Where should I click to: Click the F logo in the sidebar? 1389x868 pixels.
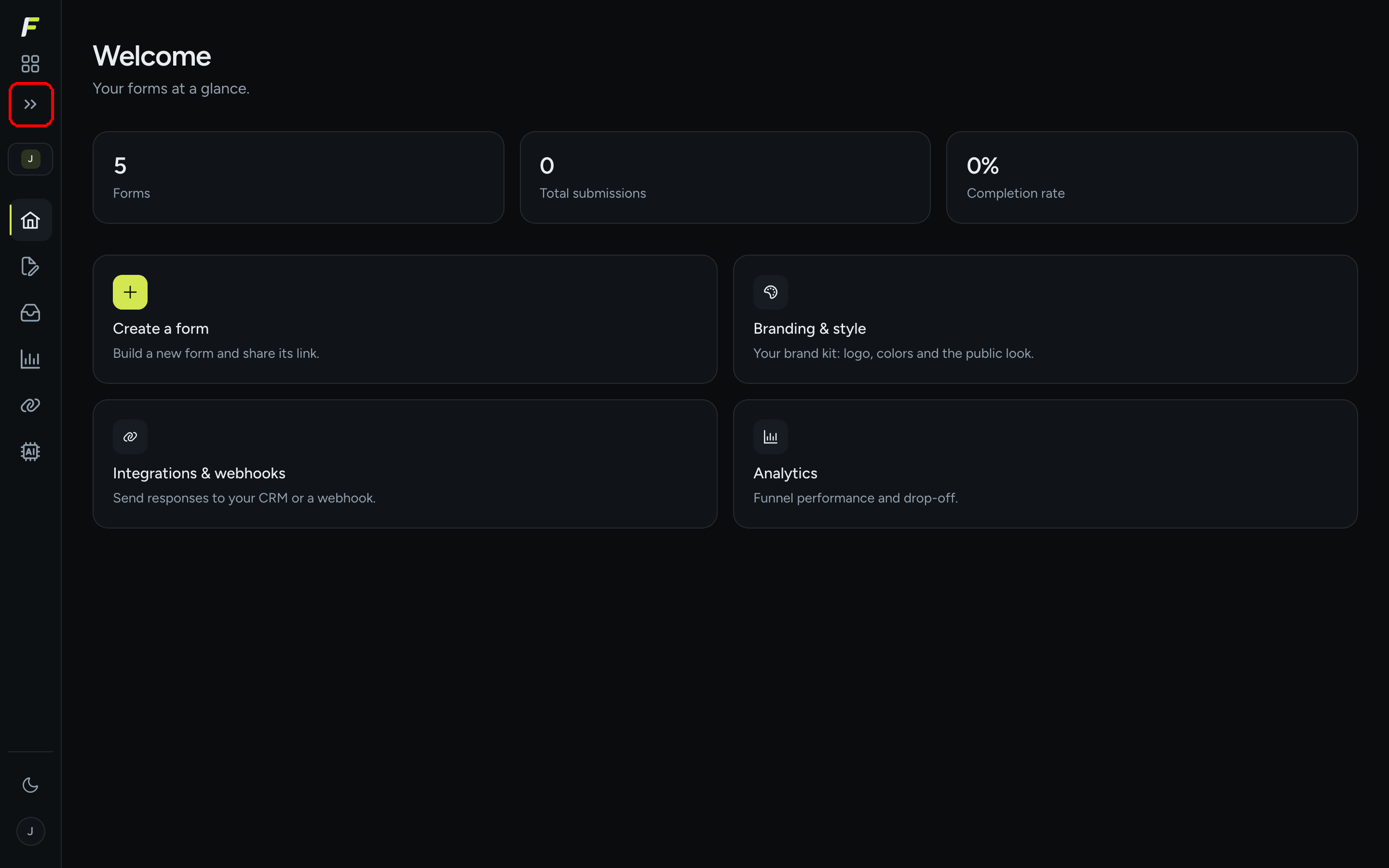click(x=30, y=27)
